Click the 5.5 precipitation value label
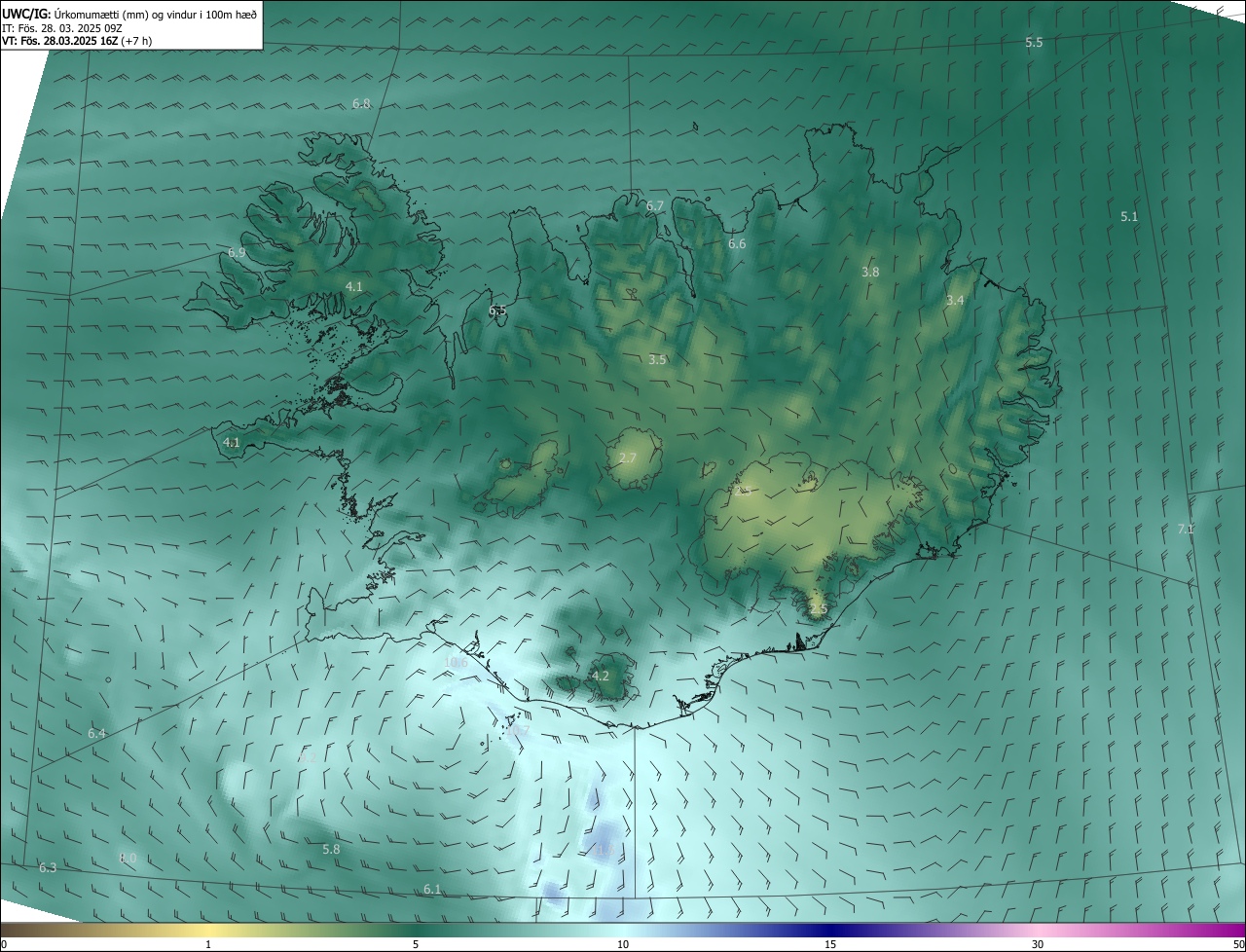 pyautogui.click(x=1034, y=43)
